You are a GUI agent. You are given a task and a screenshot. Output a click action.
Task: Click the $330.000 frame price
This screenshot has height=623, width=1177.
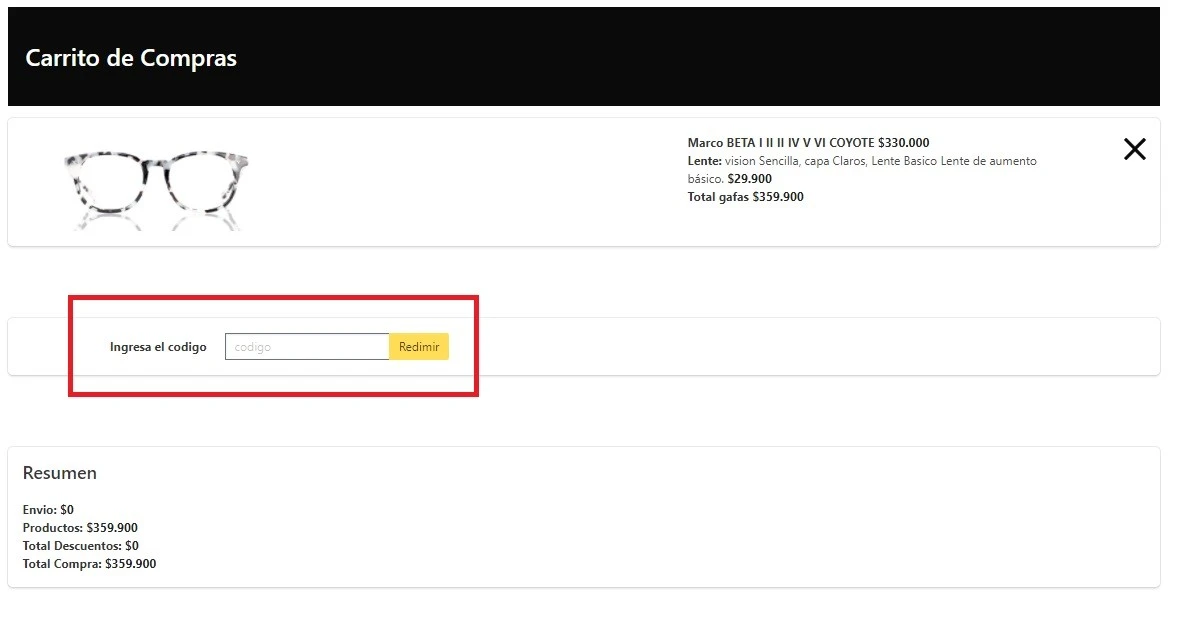click(903, 143)
